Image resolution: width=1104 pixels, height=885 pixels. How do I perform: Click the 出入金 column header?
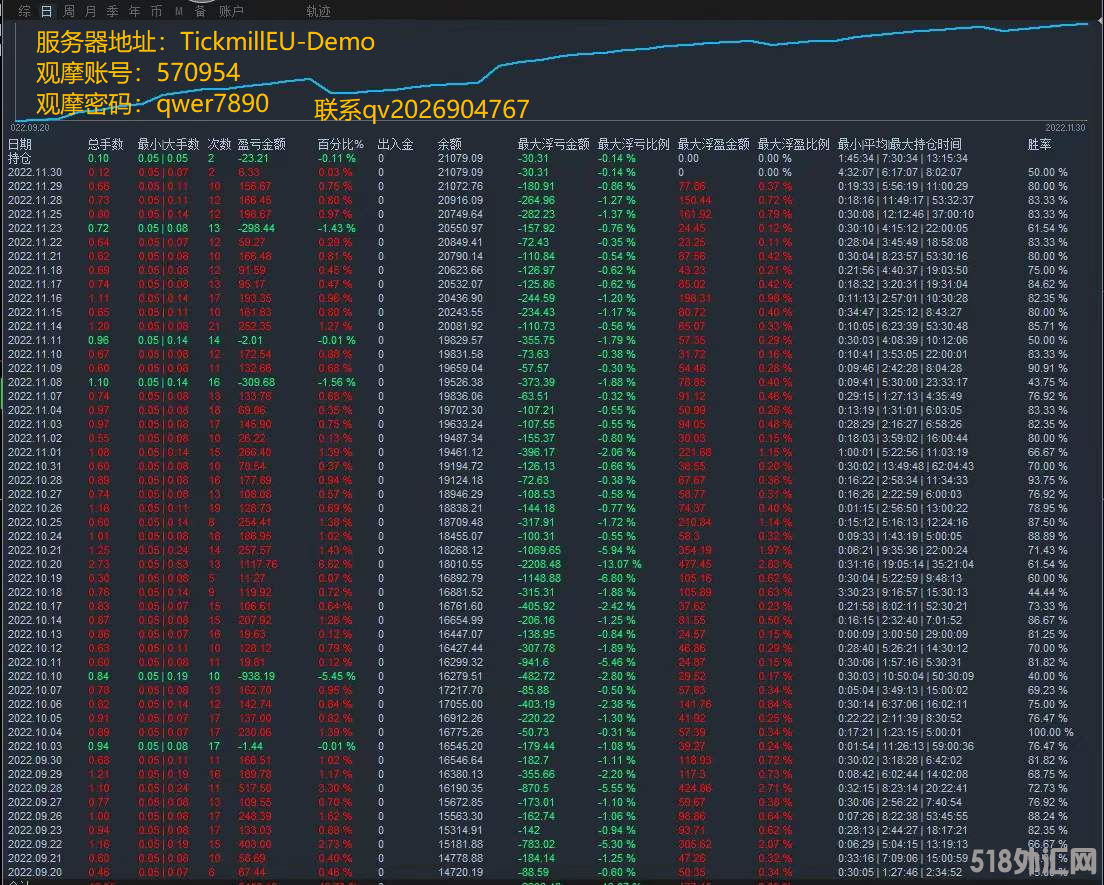[x=395, y=144]
